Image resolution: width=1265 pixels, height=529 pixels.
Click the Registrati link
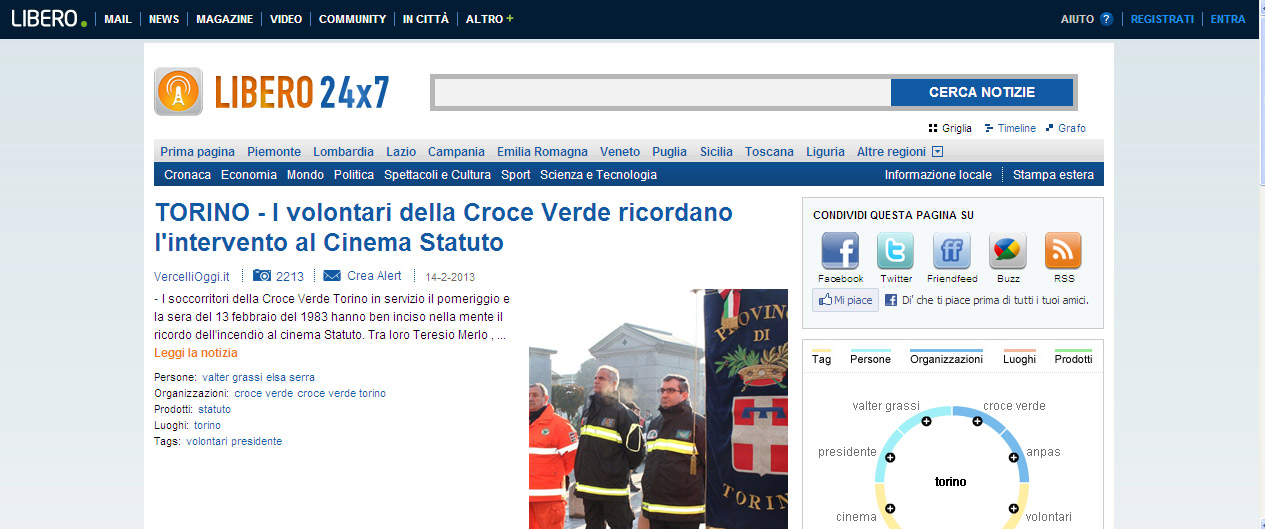coord(1162,19)
